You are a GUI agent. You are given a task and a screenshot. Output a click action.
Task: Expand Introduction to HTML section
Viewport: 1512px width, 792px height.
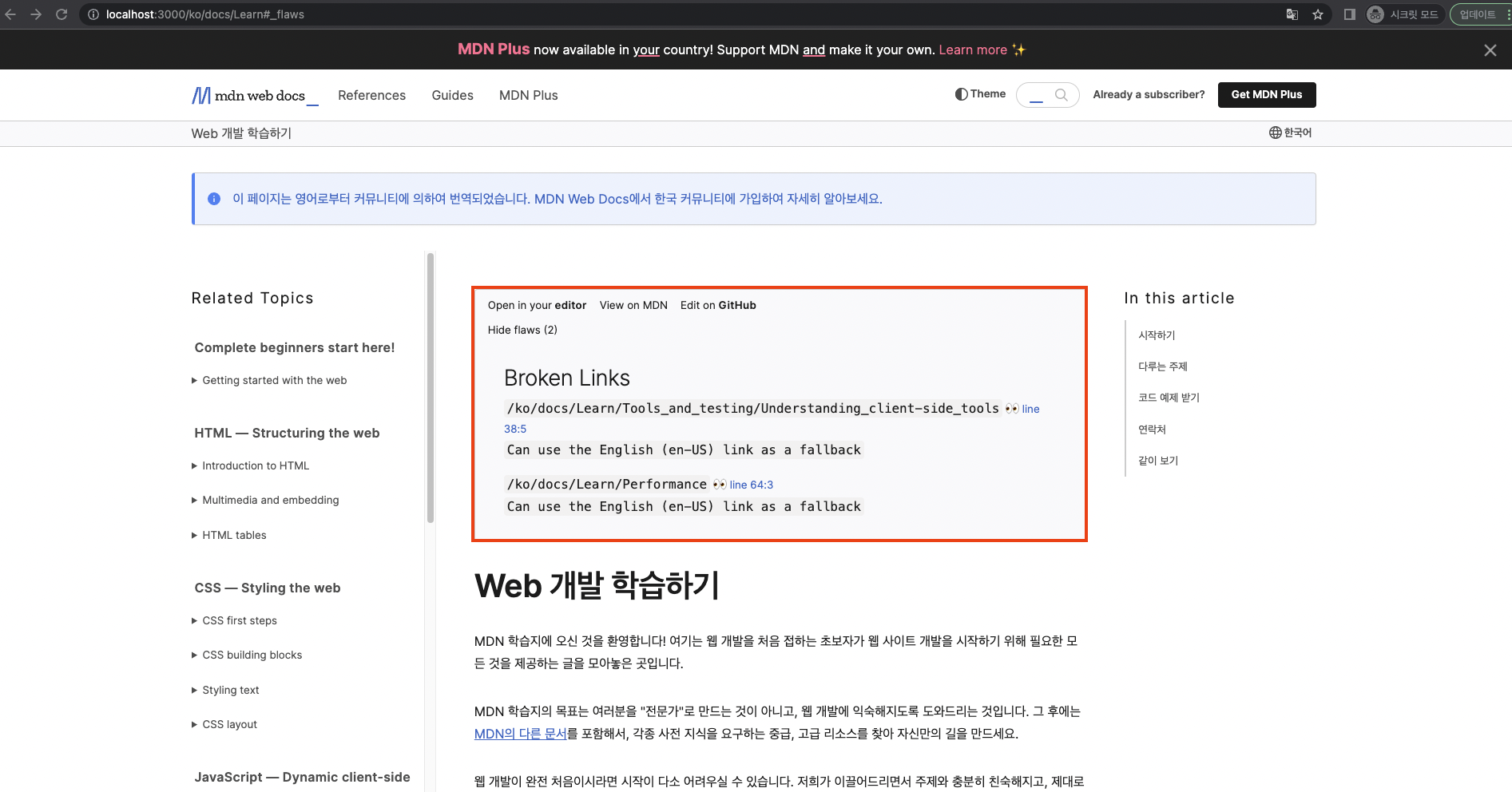click(250, 466)
